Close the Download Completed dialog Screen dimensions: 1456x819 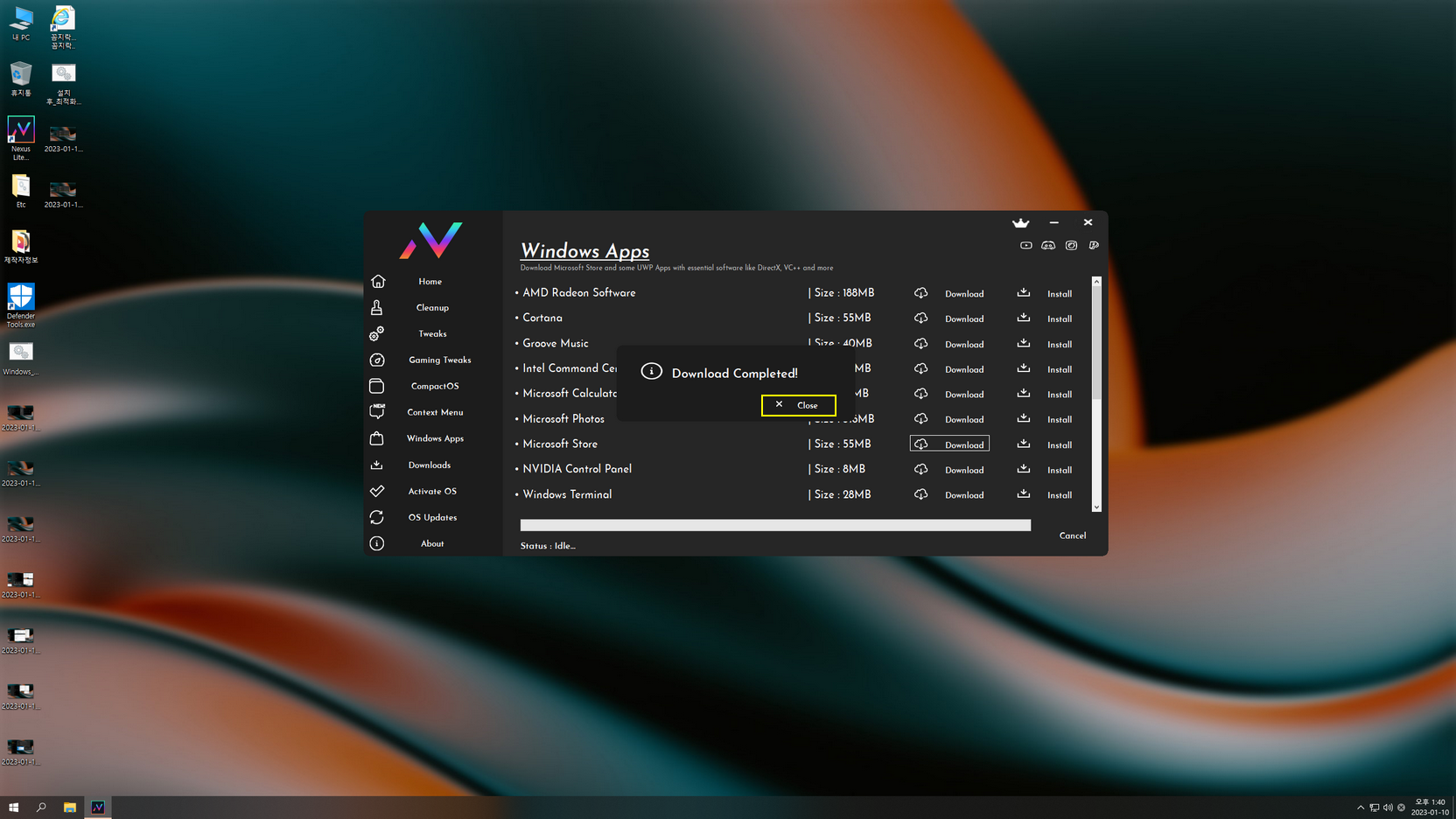pyautogui.click(x=798, y=405)
